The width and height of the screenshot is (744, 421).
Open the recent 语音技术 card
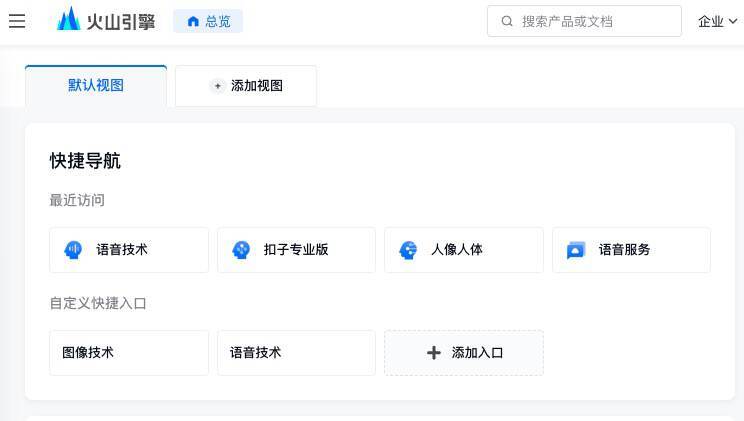(129, 250)
